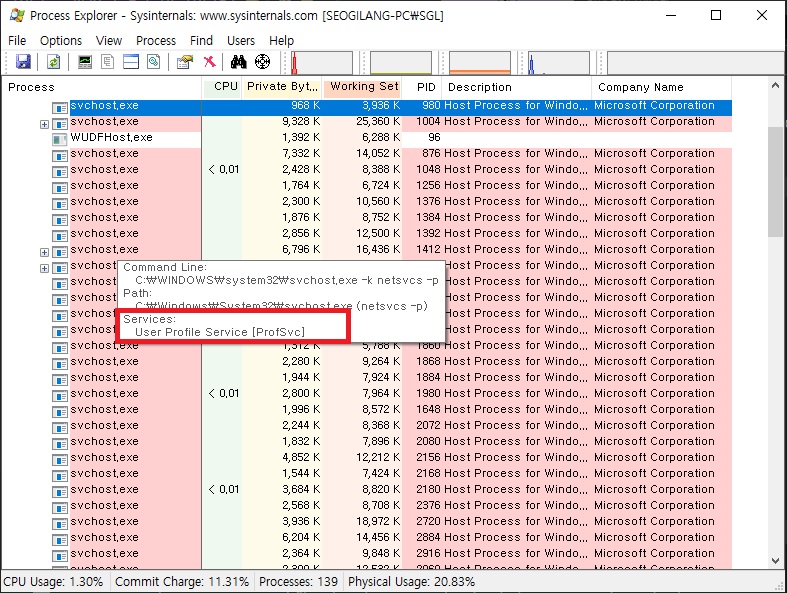Screen dimensions: 787x593
Task: Click process icon of svchost.exe PID 2072
Action: click(x=60, y=428)
